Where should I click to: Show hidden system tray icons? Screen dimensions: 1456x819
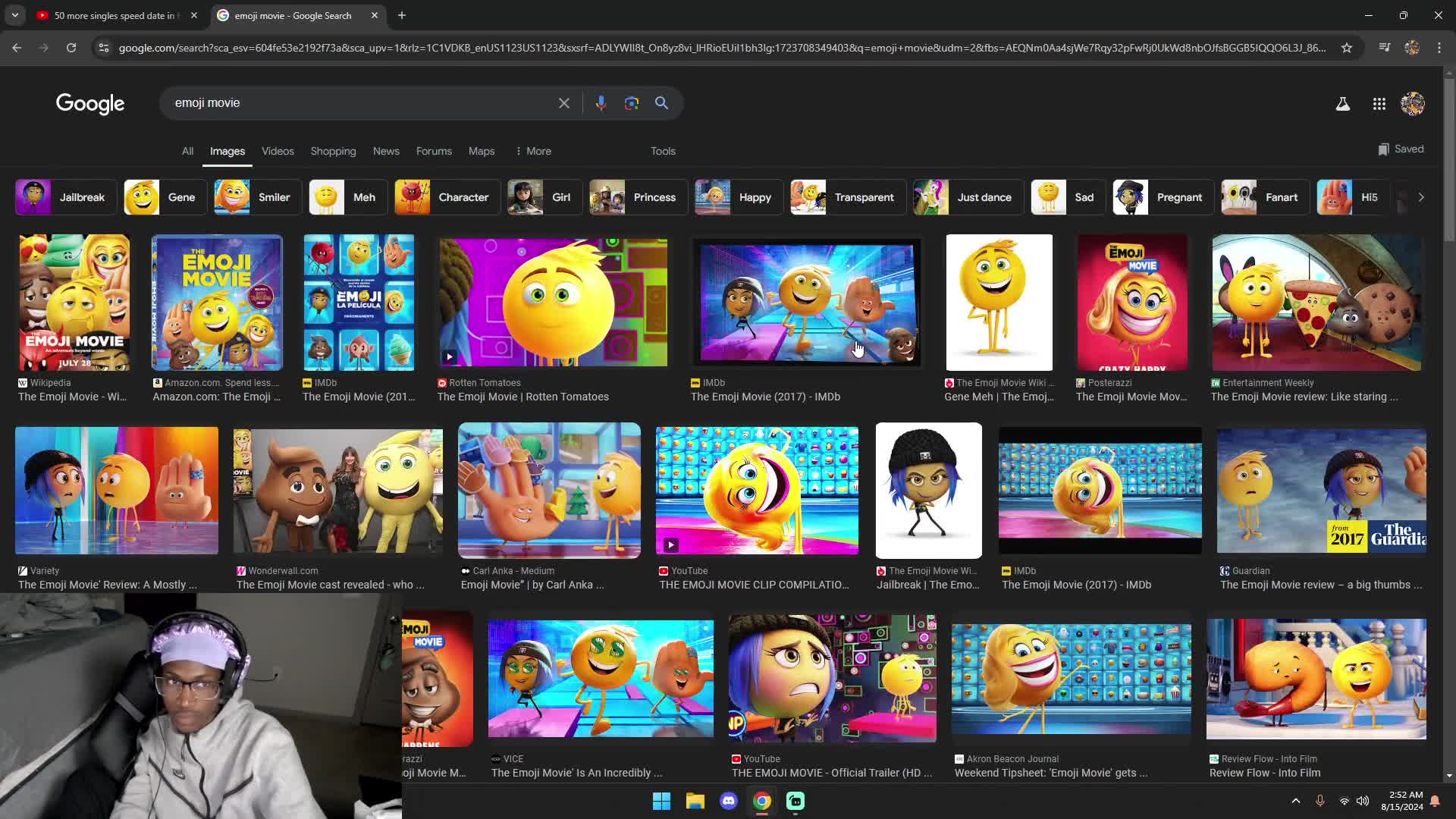coord(1295,801)
